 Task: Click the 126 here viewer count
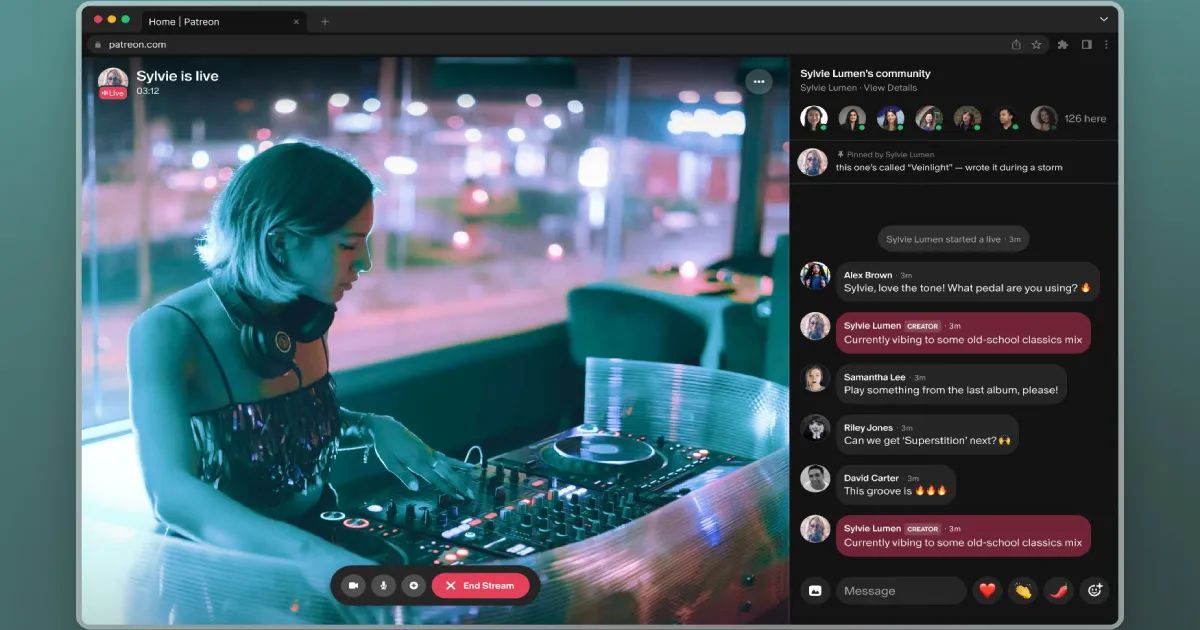pyautogui.click(x=1085, y=118)
